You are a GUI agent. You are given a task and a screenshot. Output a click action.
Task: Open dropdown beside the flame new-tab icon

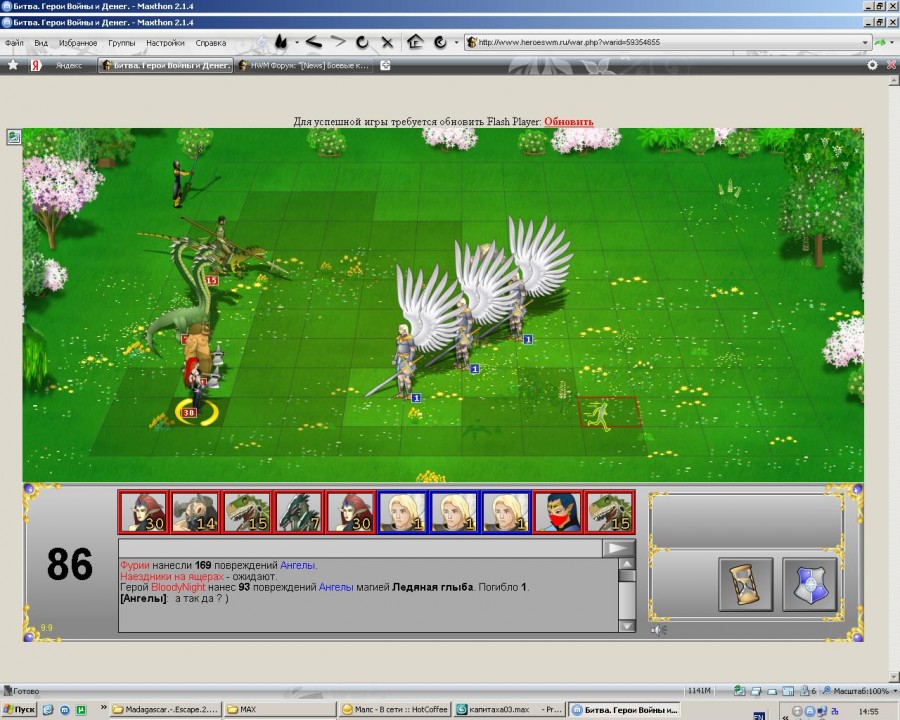[x=297, y=42]
